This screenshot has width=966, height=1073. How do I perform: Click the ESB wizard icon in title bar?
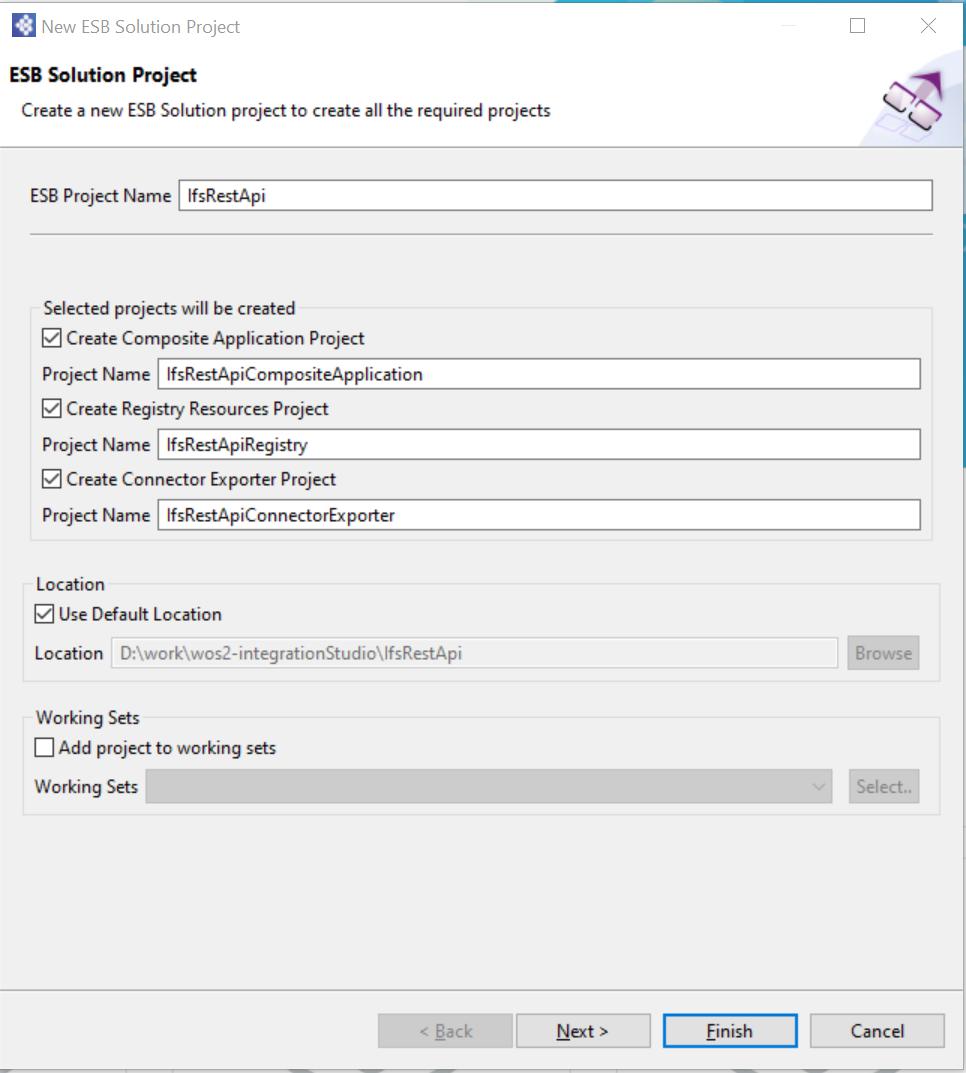pos(22,27)
